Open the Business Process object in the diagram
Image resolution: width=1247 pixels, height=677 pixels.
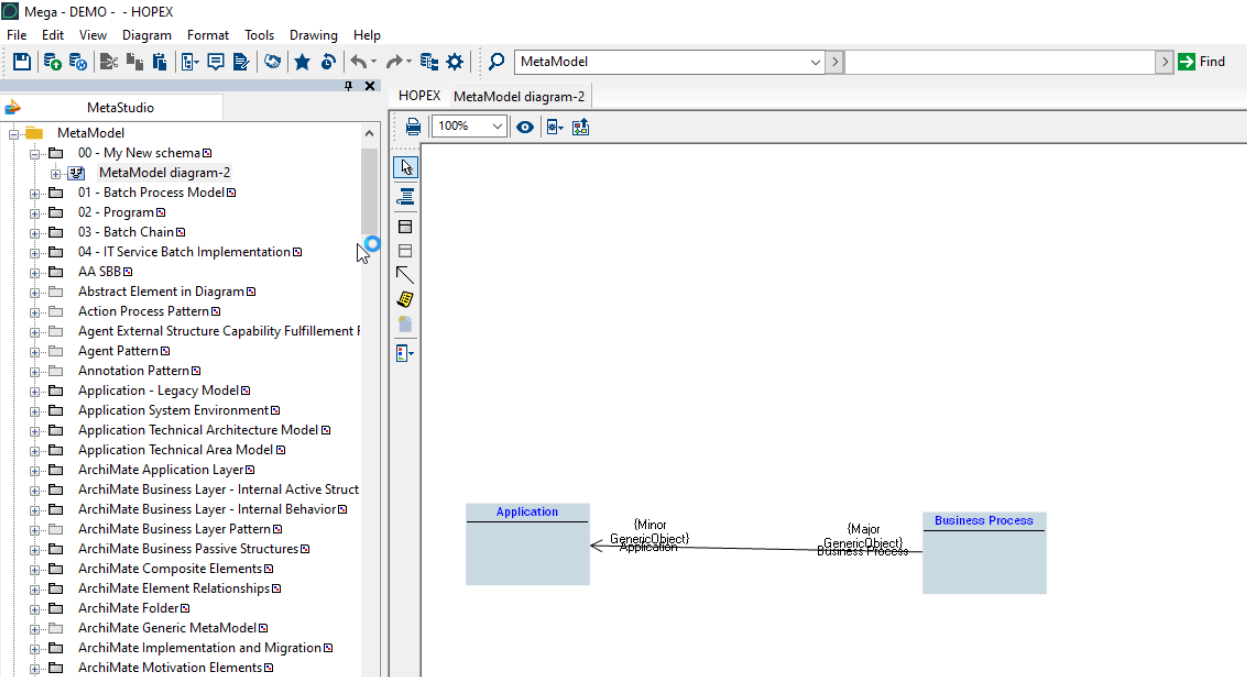pos(983,552)
